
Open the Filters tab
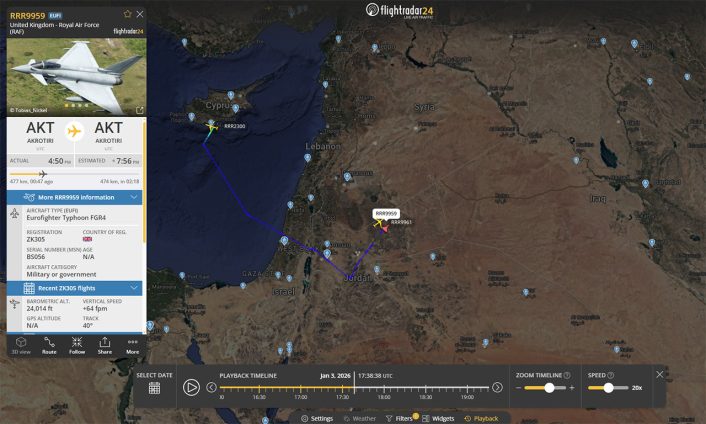tap(399, 419)
